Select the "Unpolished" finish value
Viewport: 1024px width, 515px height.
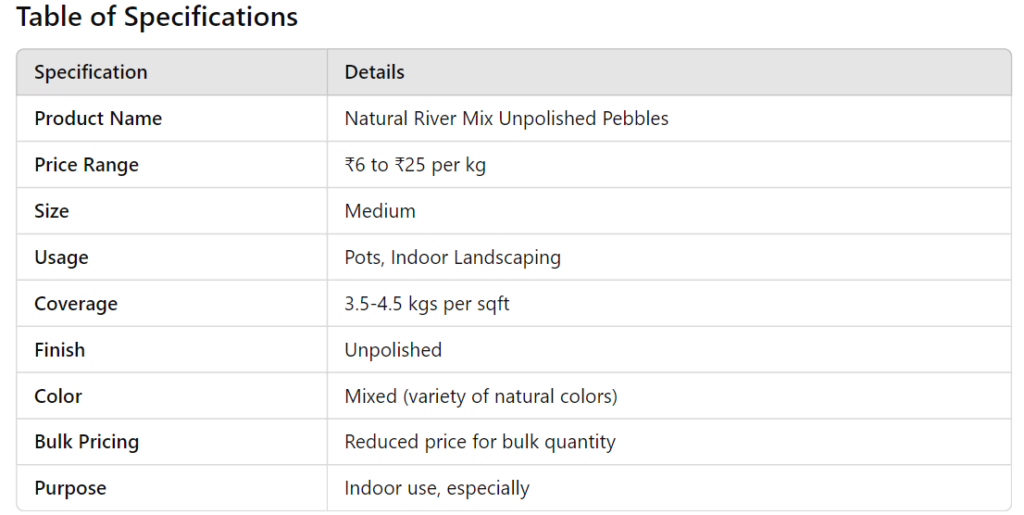pos(393,350)
